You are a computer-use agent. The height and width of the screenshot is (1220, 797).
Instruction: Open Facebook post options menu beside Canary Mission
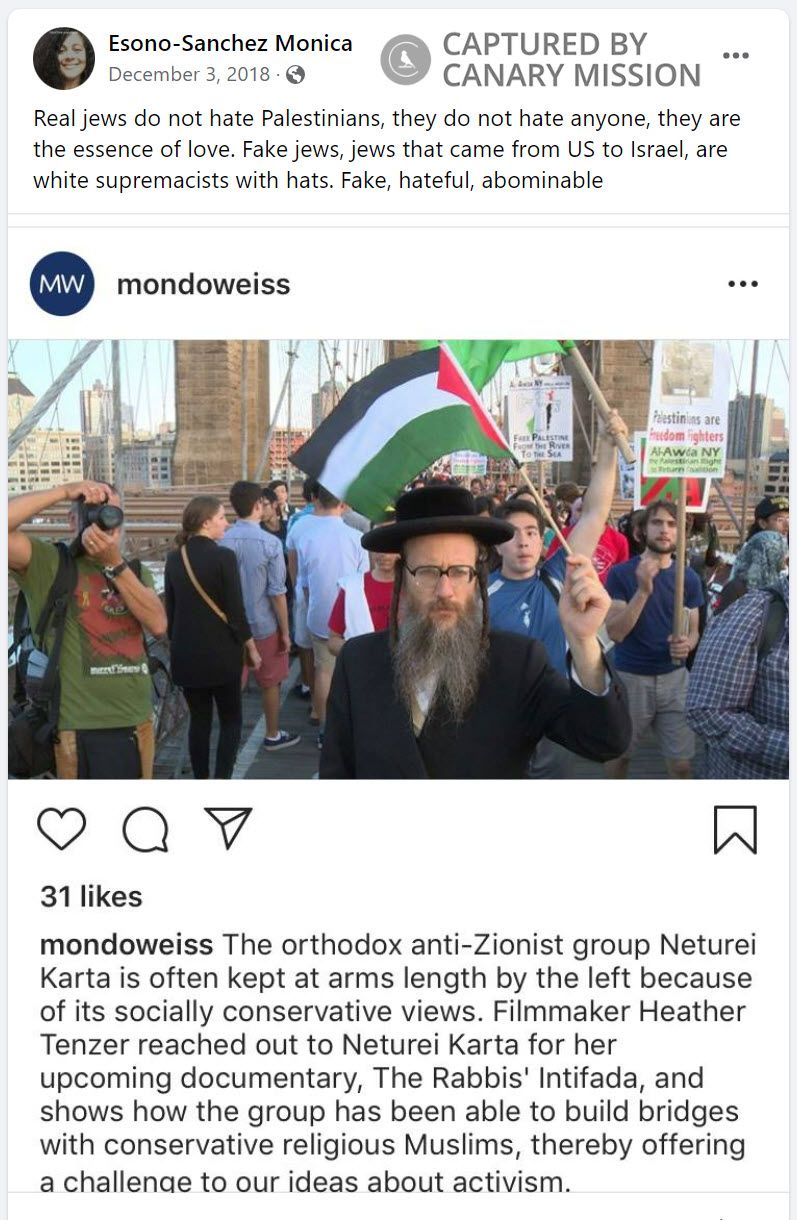pyautogui.click(x=736, y=56)
